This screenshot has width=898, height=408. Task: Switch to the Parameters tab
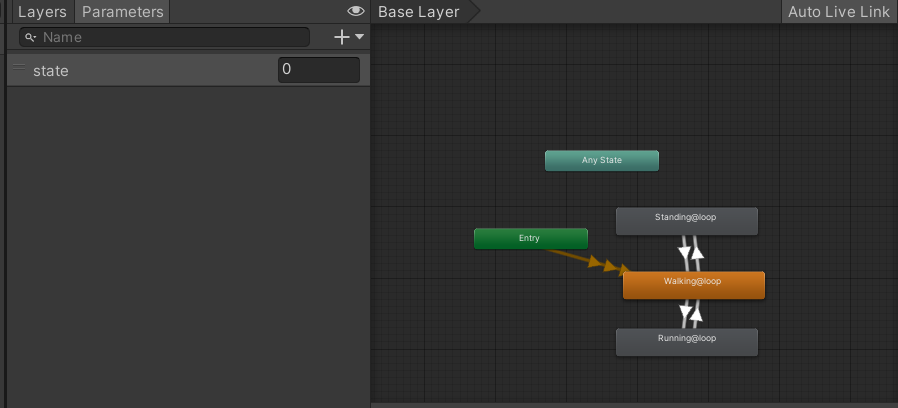pos(122,12)
